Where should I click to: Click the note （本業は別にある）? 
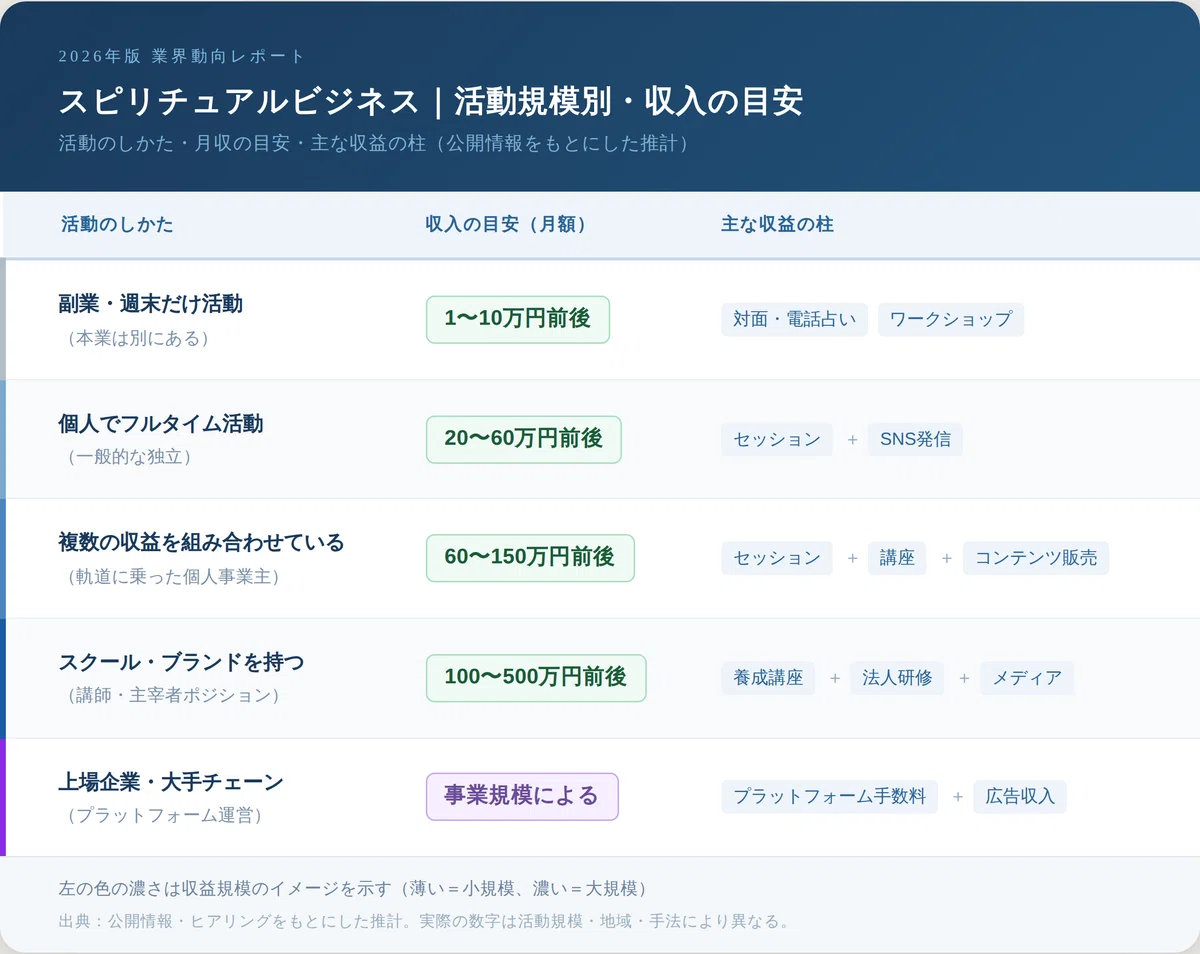(x=138, y=338)
